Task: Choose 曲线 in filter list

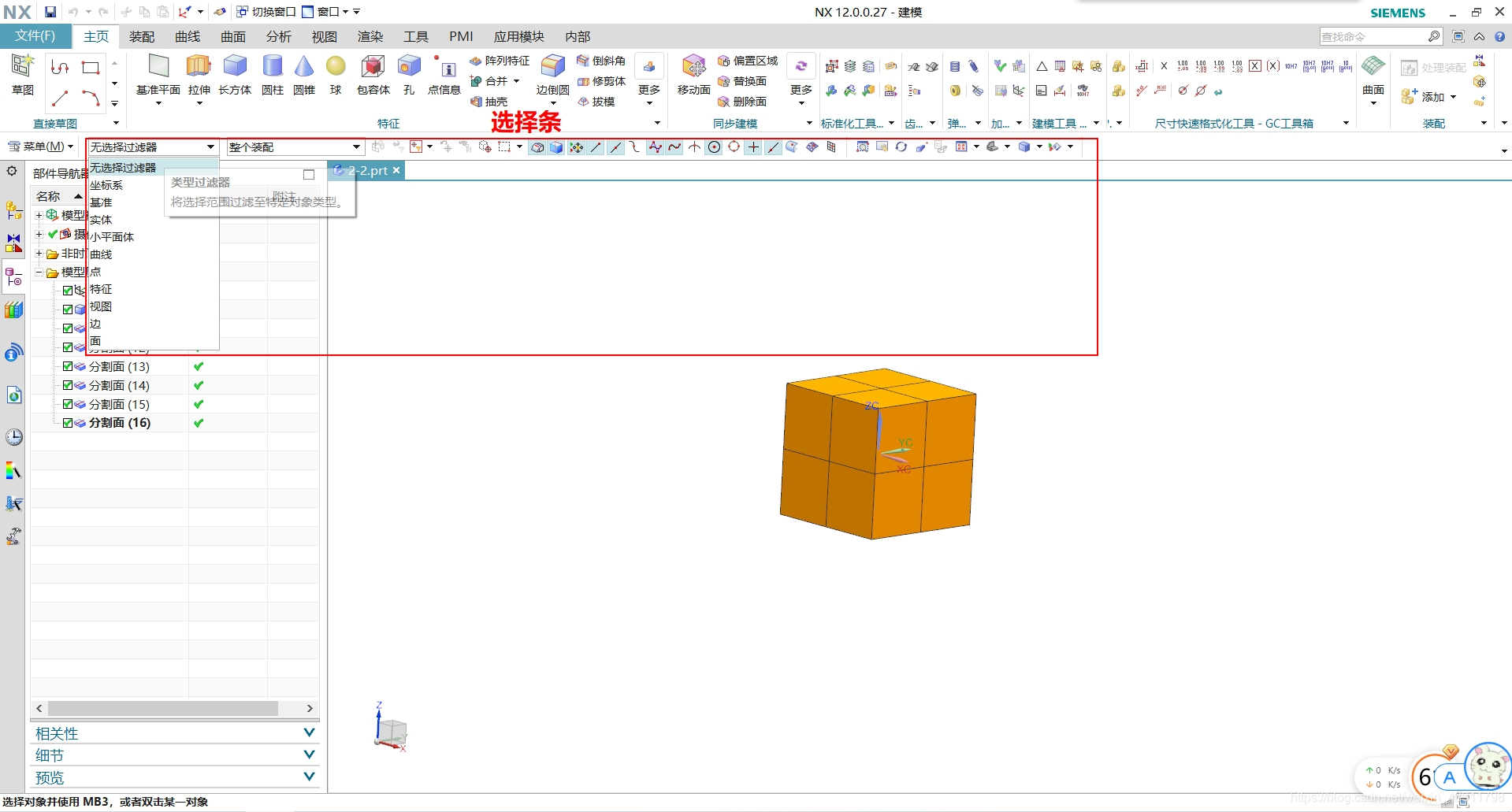Action: pyautogui.click(x=152, y=254)
